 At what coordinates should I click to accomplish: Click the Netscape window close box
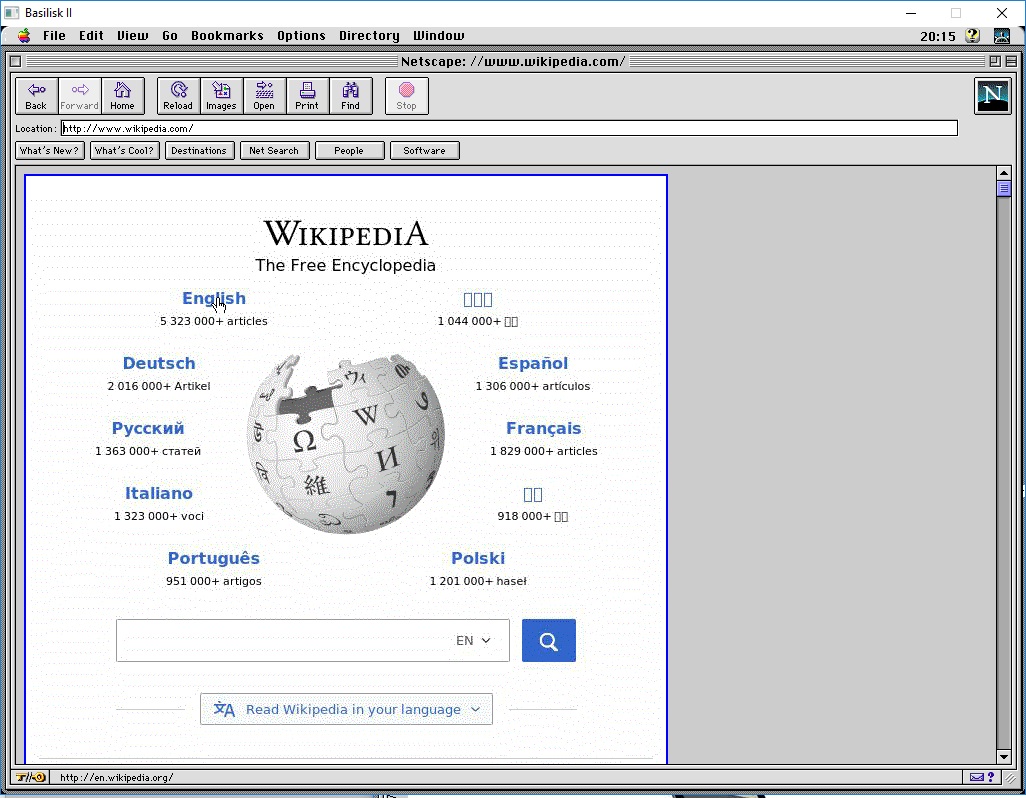(x=16, y=61)
